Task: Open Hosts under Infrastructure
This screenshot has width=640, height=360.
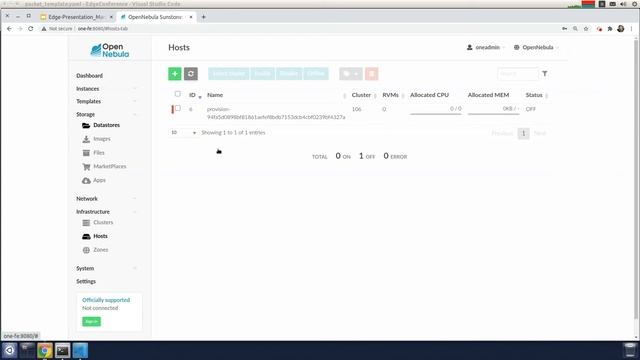Action: [x=95, y=236]
